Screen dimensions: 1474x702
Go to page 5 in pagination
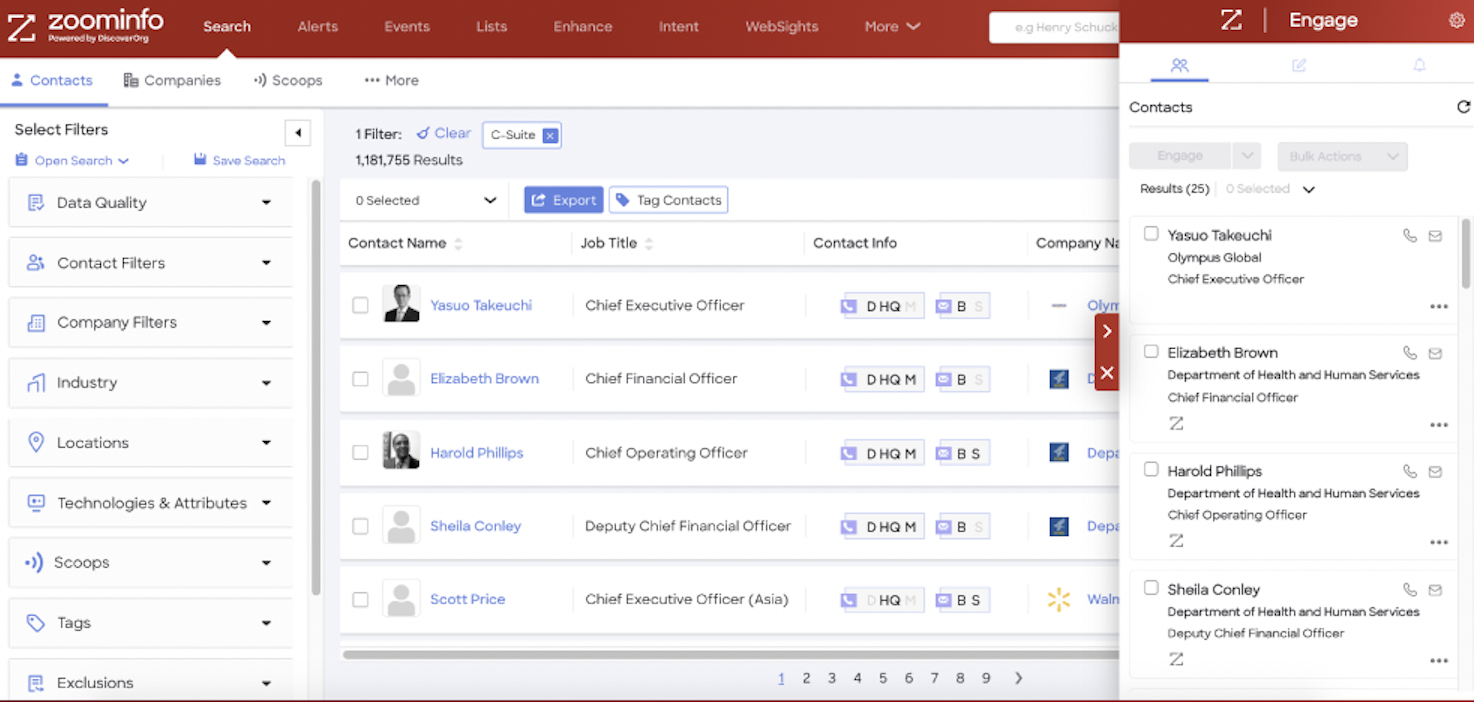coord(883,678)
